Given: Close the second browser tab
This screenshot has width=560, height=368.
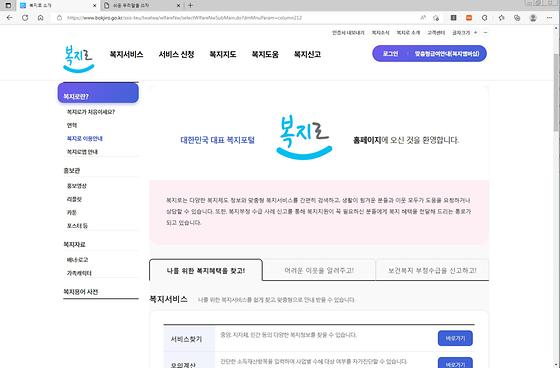Looking at the screenshot, I should coord(179,6).
